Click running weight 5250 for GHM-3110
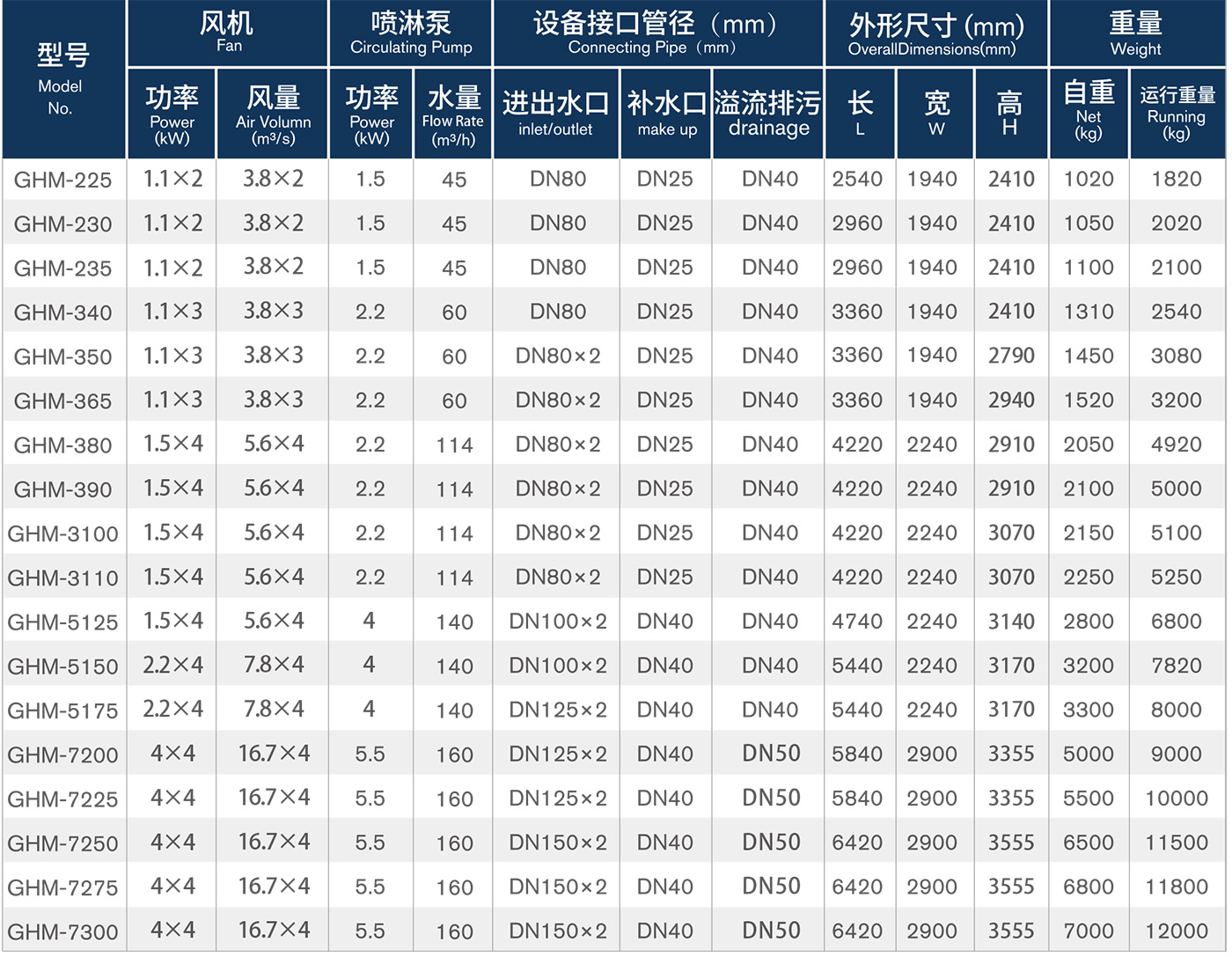Viewport: 1232px width, 957px height. tap(1177, 578)
